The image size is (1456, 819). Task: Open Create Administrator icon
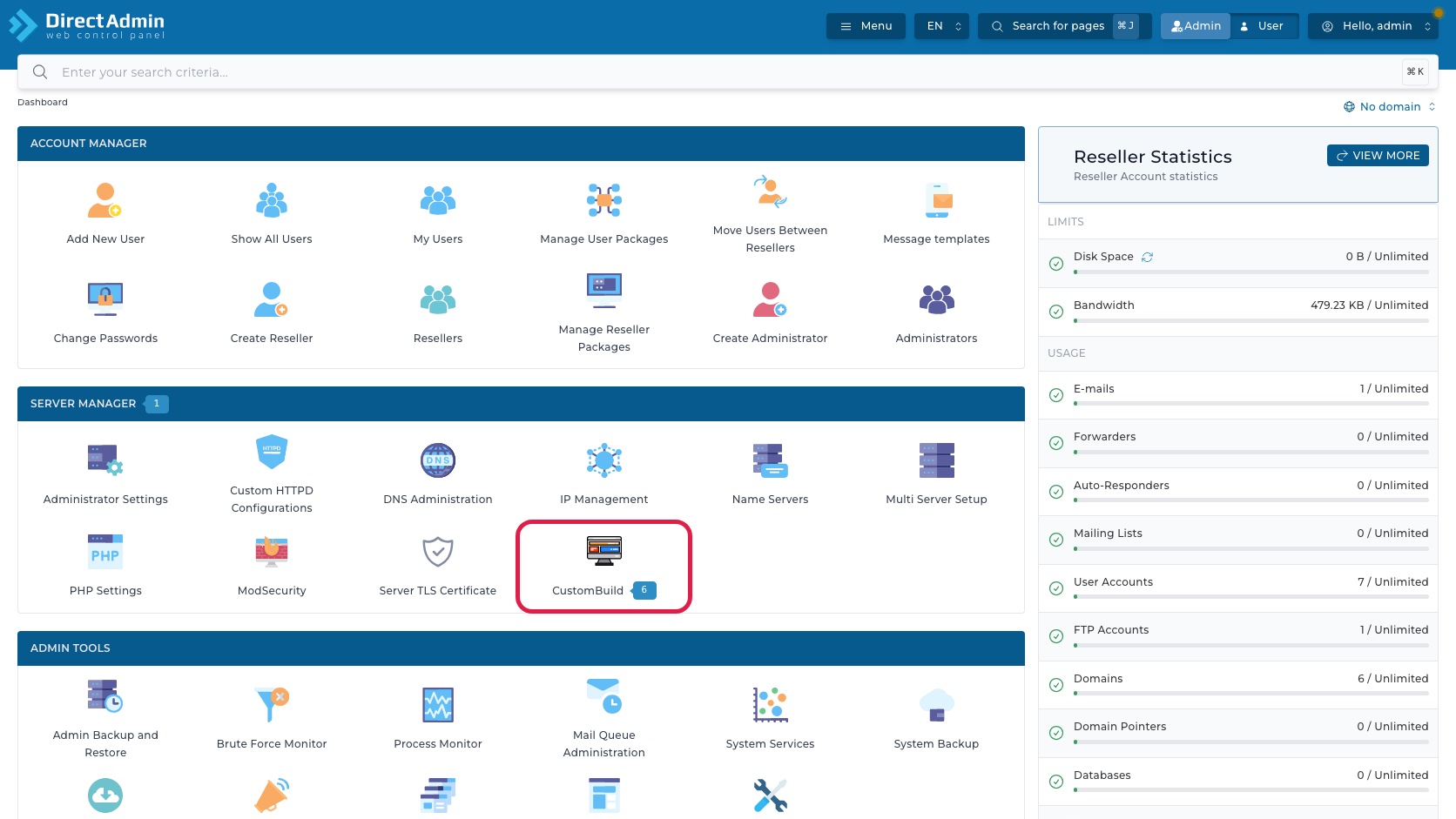[x=771, y=299]
